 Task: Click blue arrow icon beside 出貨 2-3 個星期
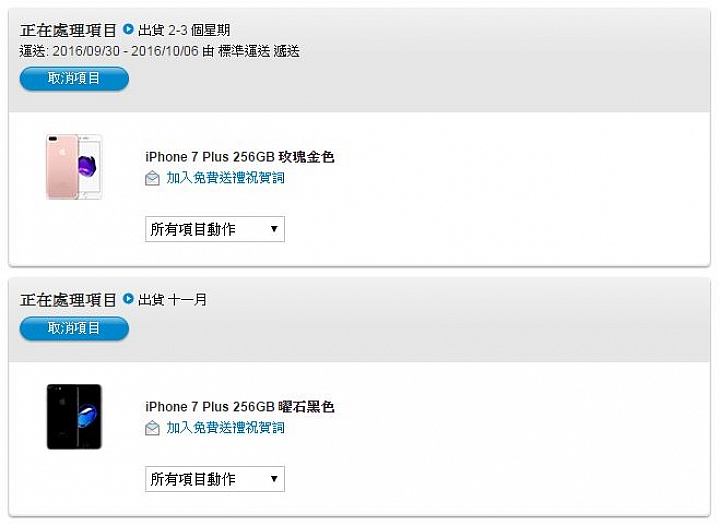point(128,29)
